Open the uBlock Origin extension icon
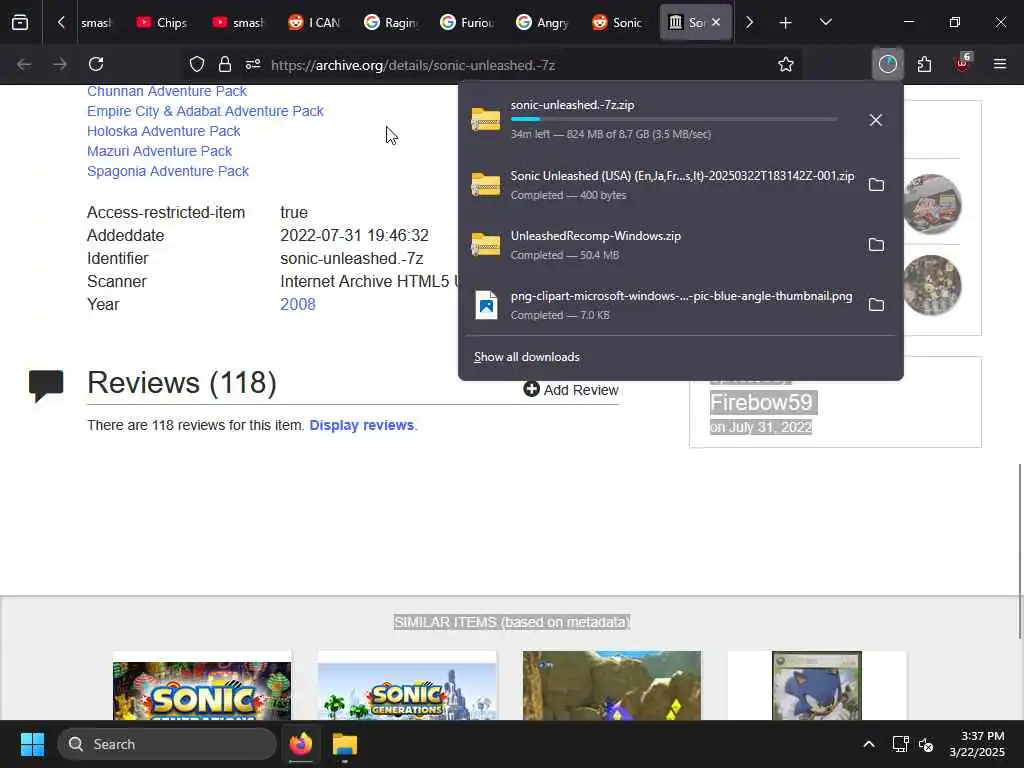The width and height of the screenshot is (1024, 768). pos(963,63)
